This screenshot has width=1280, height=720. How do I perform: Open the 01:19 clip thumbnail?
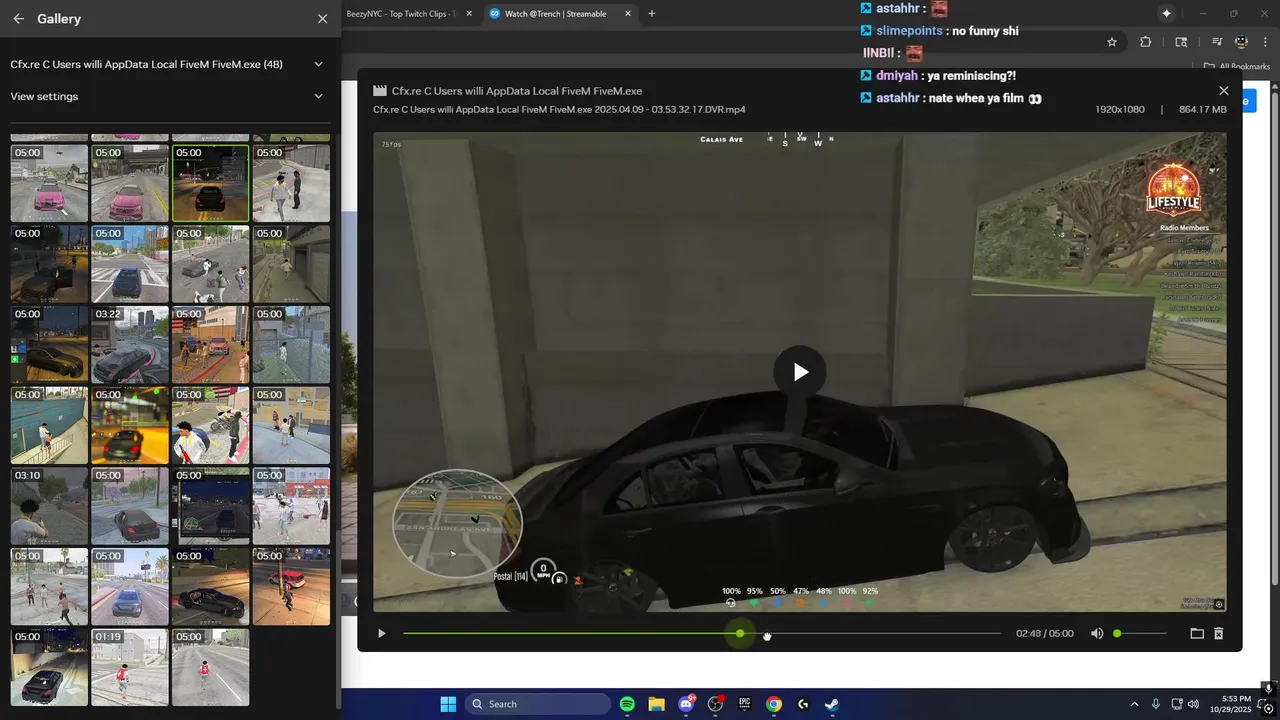(130, 667)
